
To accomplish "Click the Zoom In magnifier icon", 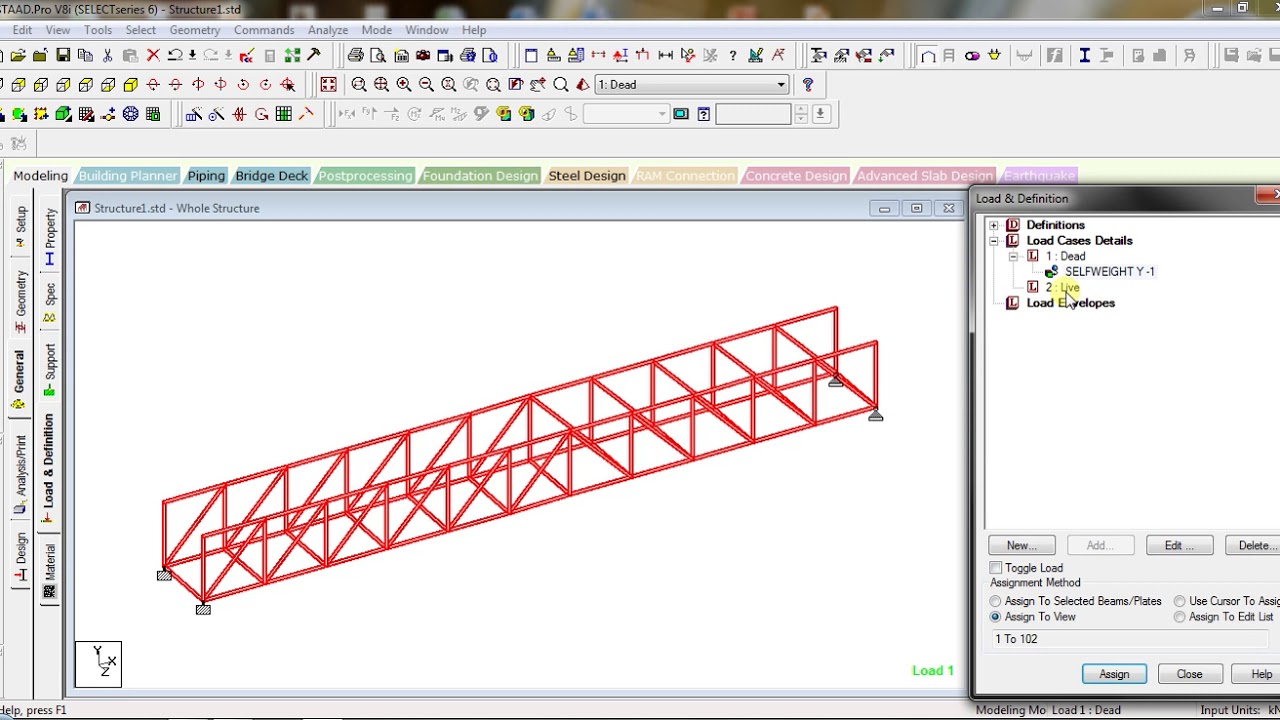I will coord(404,85).
